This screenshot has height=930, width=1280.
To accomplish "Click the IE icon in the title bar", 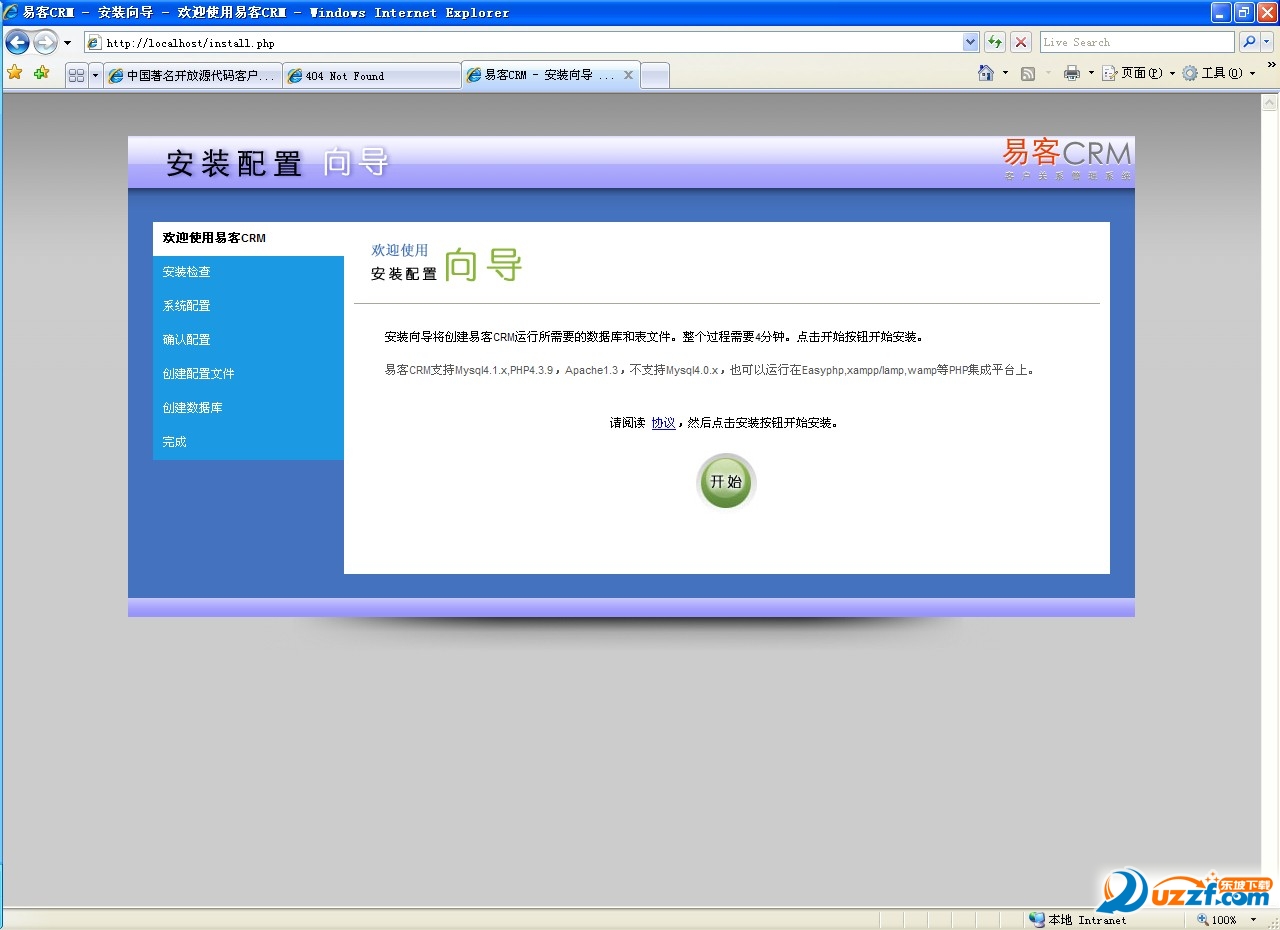I will point(11,12).
